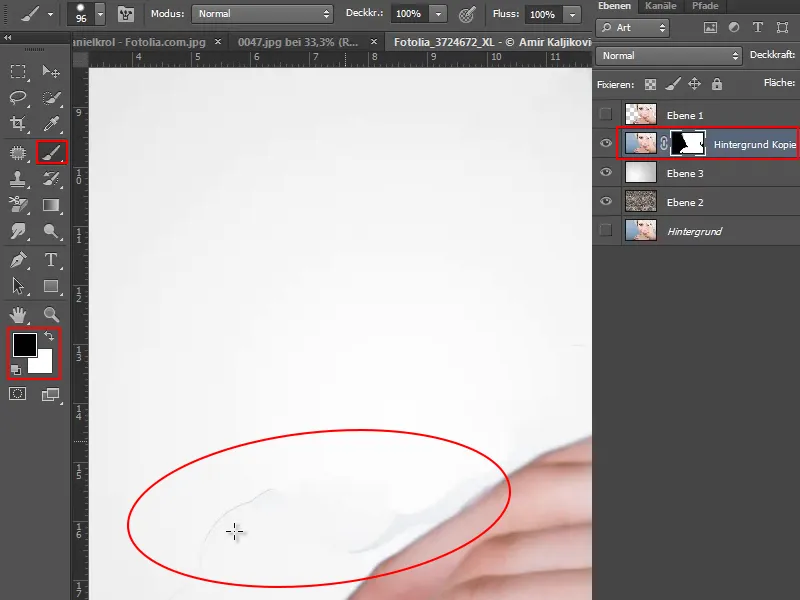
Task: Select the Pen tool
Action: click(x=18, y=260)
